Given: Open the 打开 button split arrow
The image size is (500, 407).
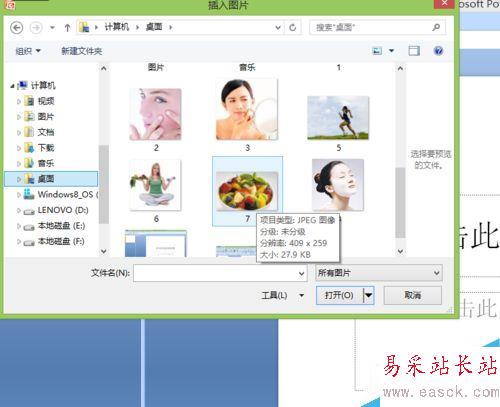Looking at the screenshot, I should click(368, 295).
